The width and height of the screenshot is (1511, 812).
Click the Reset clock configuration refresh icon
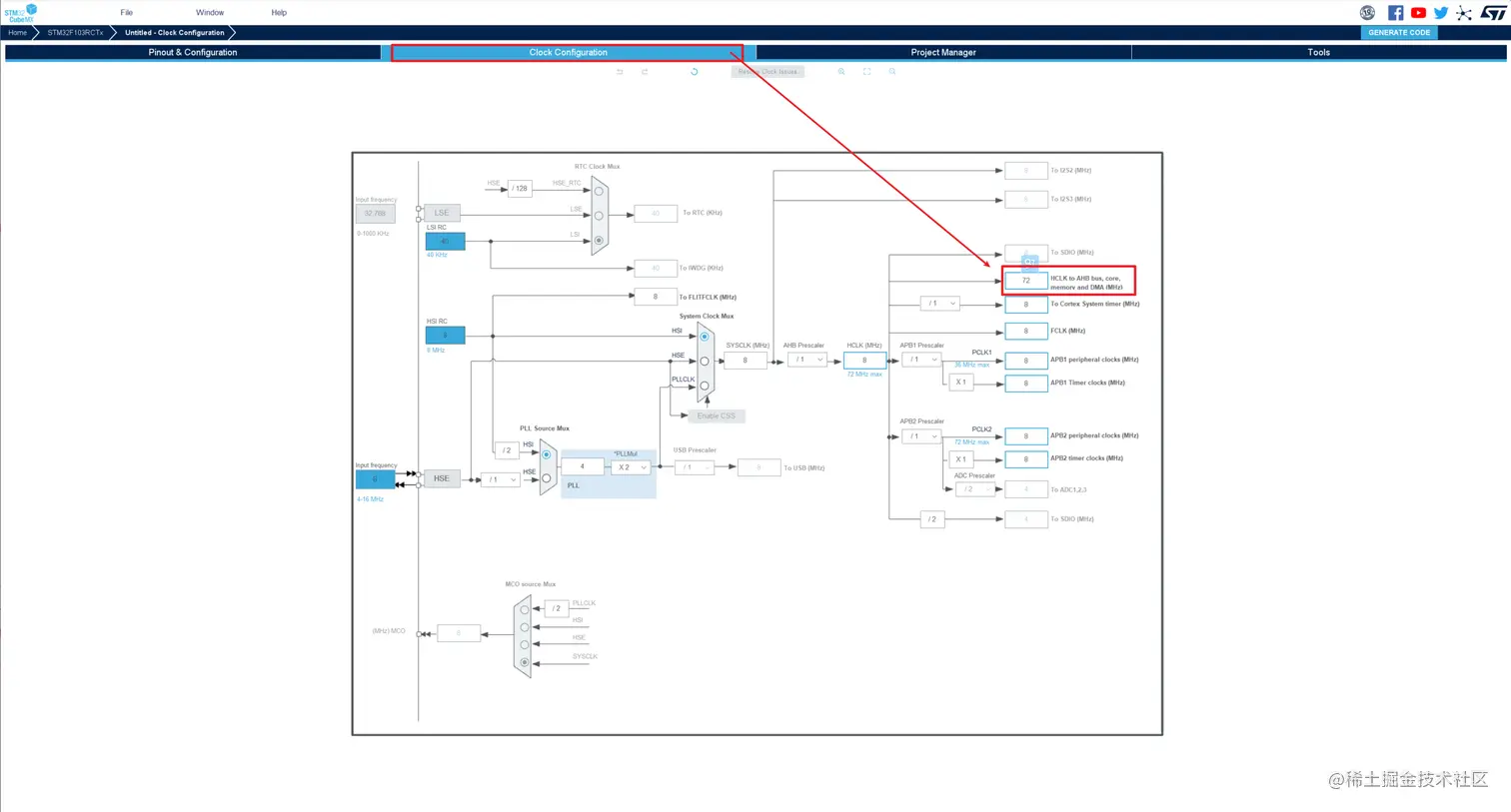click(x=694, y=72)
